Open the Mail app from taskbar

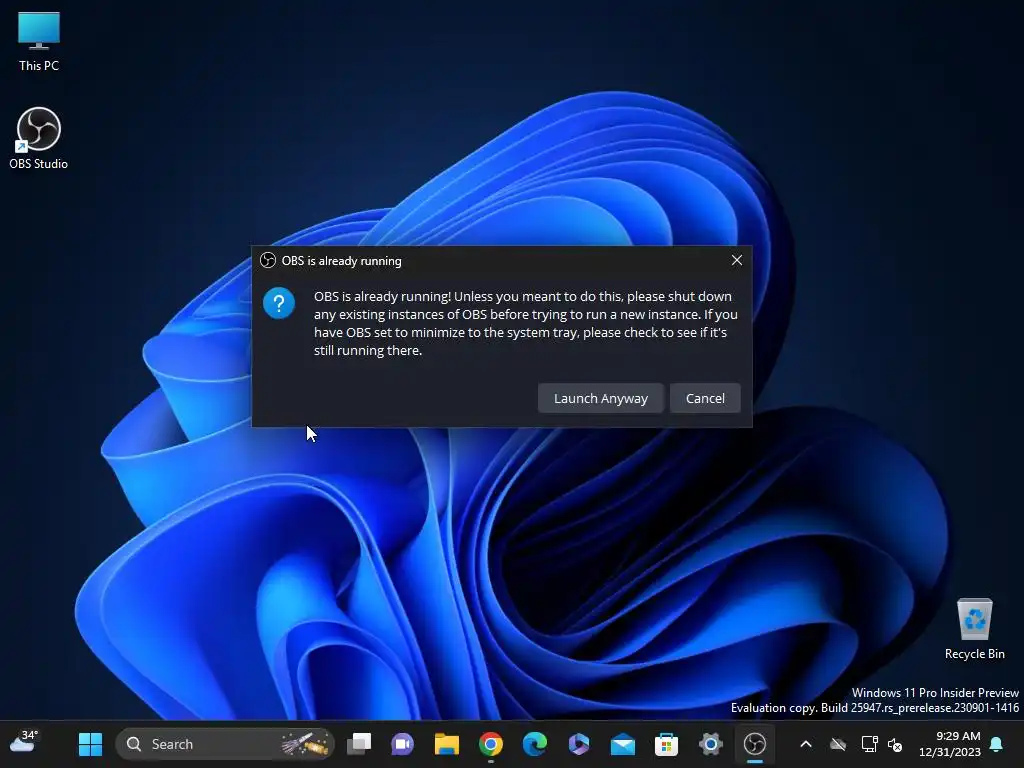[x=623, y=744]
